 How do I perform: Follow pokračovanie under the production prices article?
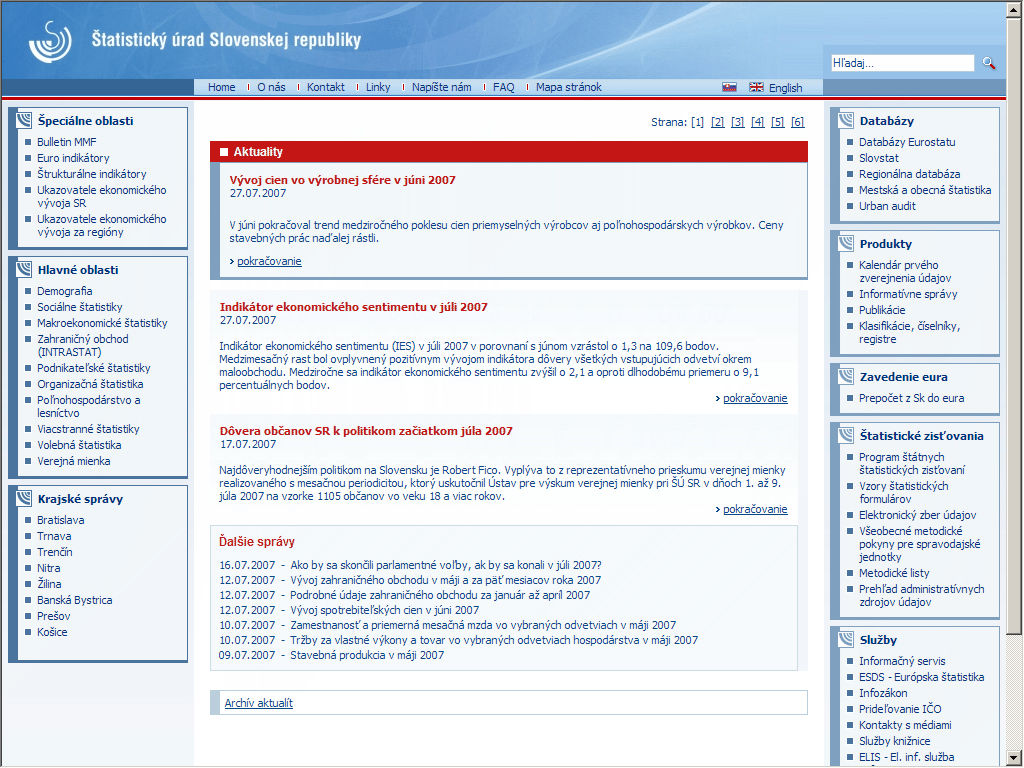(x=269, y=261)
